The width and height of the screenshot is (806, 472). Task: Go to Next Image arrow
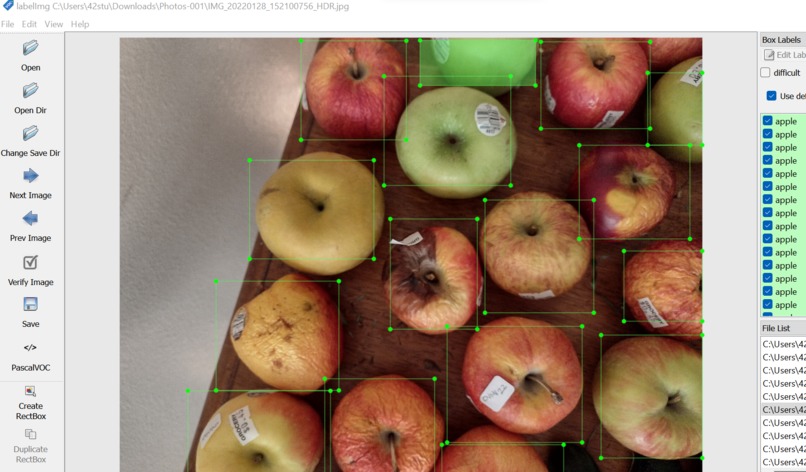click(x=30, y=176)
